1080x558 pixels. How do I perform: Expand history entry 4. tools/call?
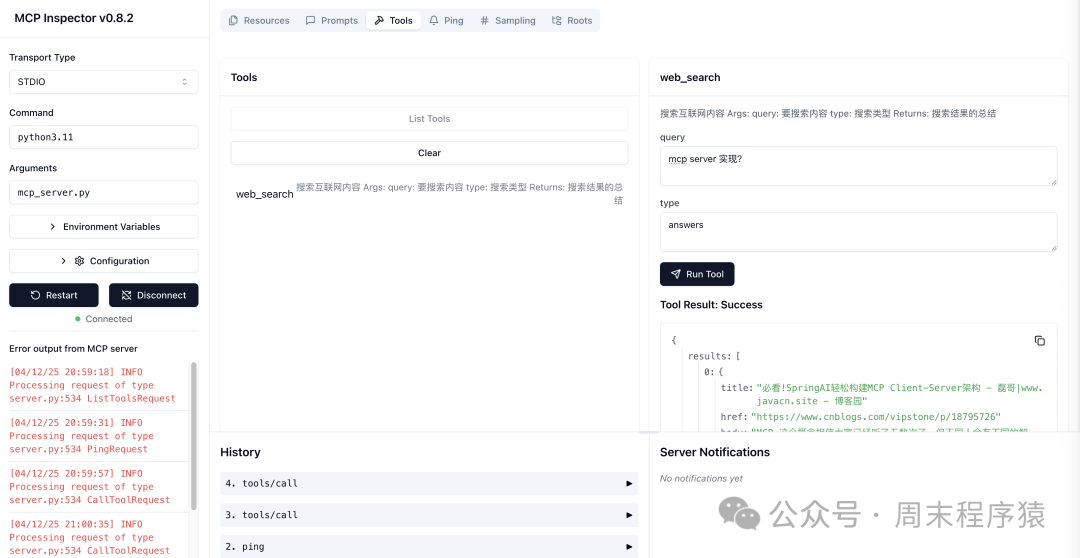429,484
